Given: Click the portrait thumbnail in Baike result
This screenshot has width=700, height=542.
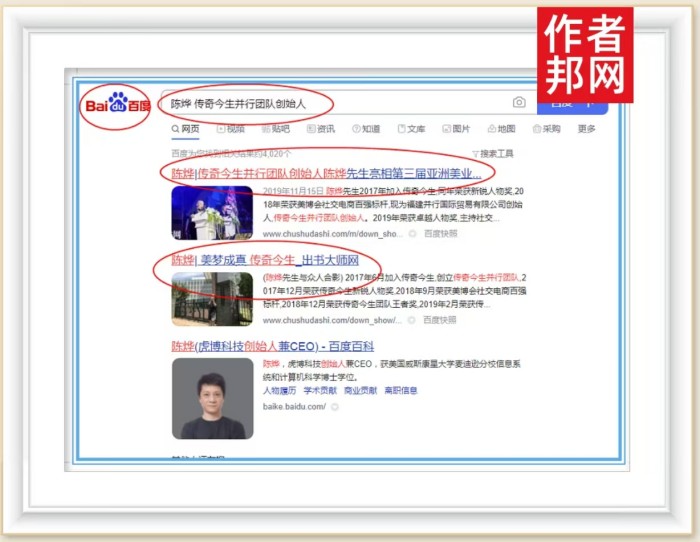Looking at the screenshot, I should 212,398.
